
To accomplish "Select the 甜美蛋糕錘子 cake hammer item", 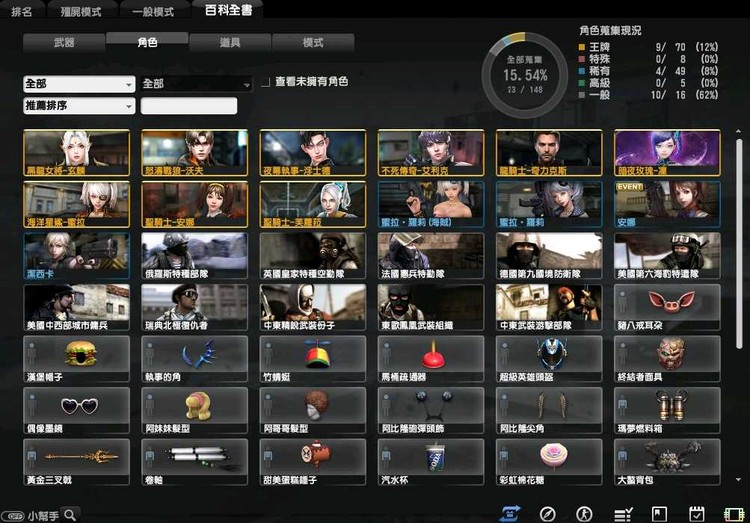I will (313, 462).
